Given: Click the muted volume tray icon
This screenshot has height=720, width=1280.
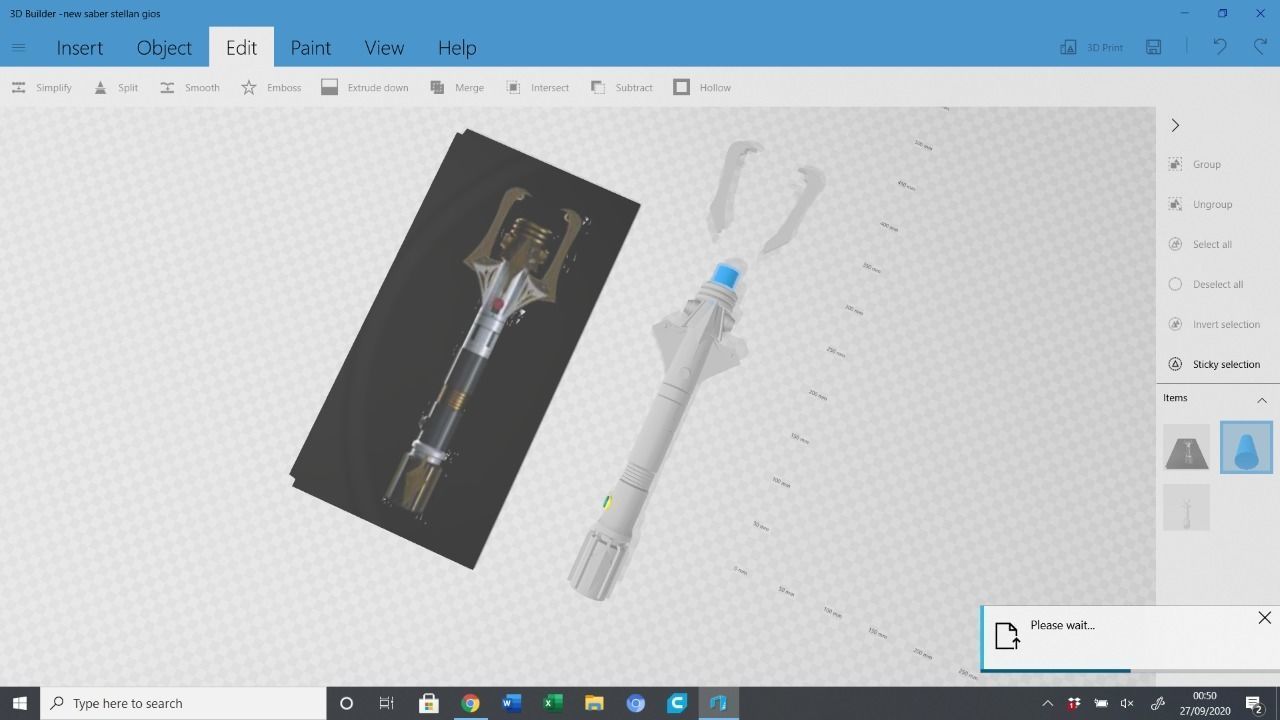Looking at the screenshot, I should (1127, 703).
